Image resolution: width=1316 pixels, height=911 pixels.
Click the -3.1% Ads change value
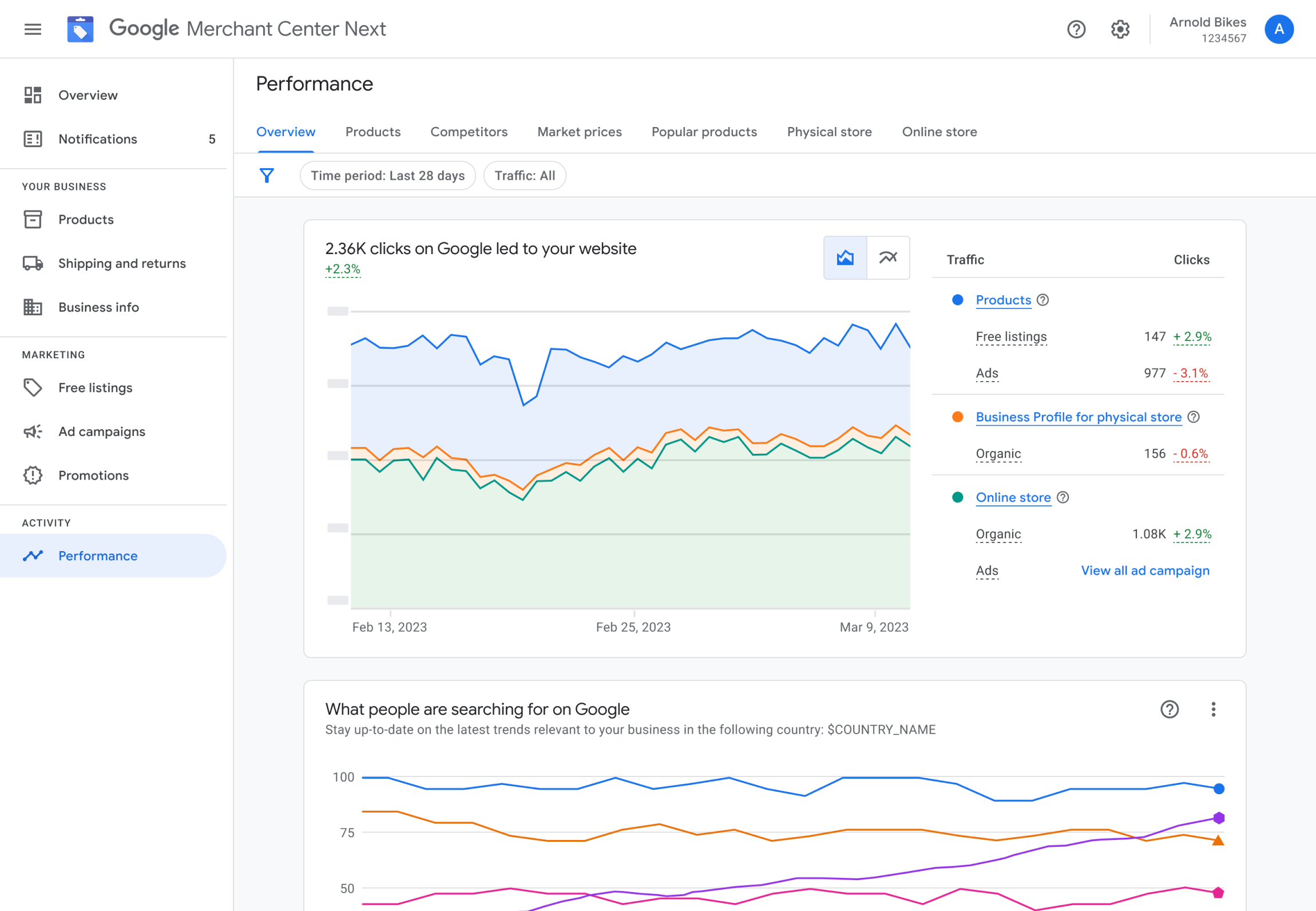click(x=1191, y=373)
